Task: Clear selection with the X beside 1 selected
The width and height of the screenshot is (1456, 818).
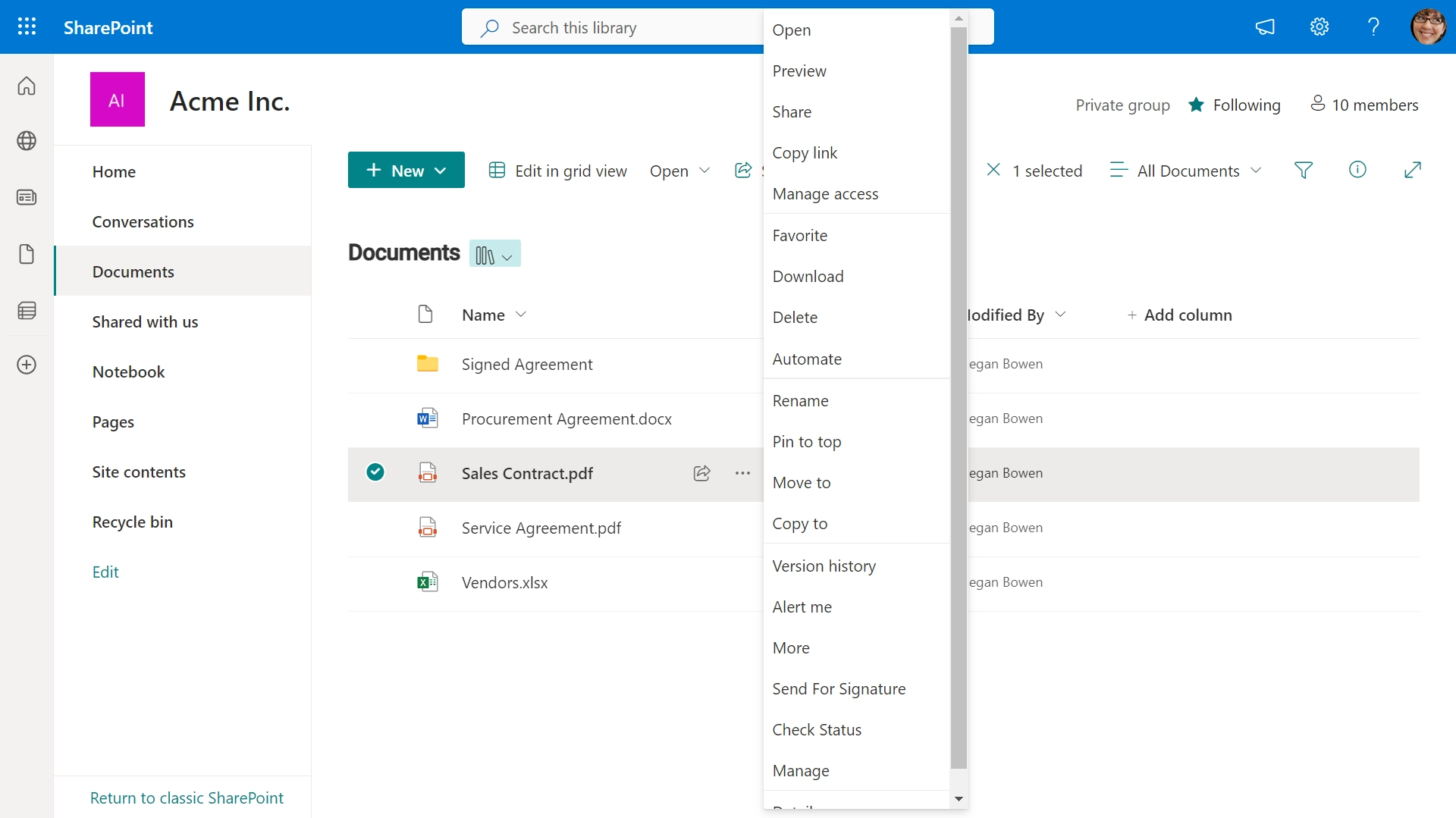Action: pyautogui.click(x=993, y=170)
